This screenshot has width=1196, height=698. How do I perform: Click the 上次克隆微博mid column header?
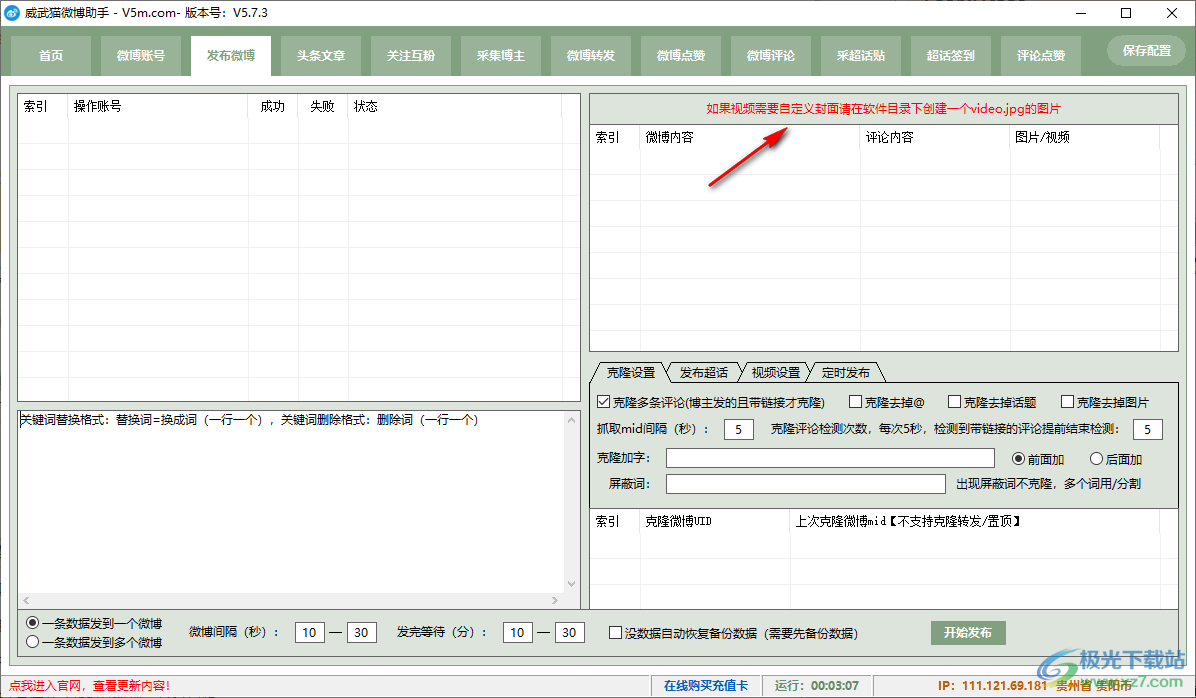coord(975,521)
